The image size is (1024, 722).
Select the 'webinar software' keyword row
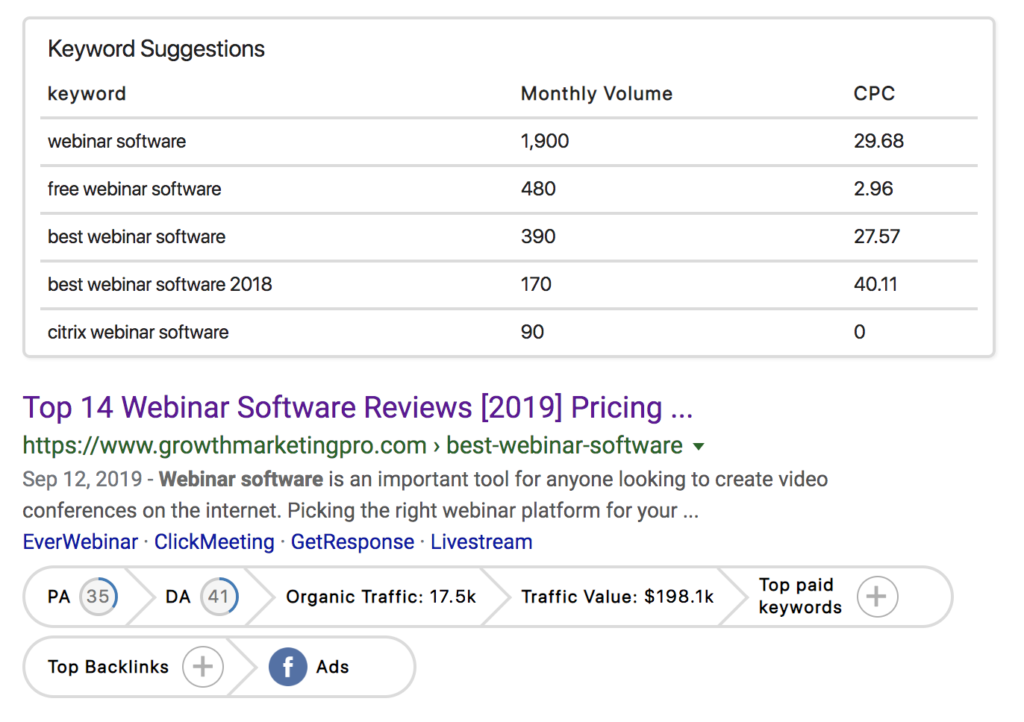509,142
